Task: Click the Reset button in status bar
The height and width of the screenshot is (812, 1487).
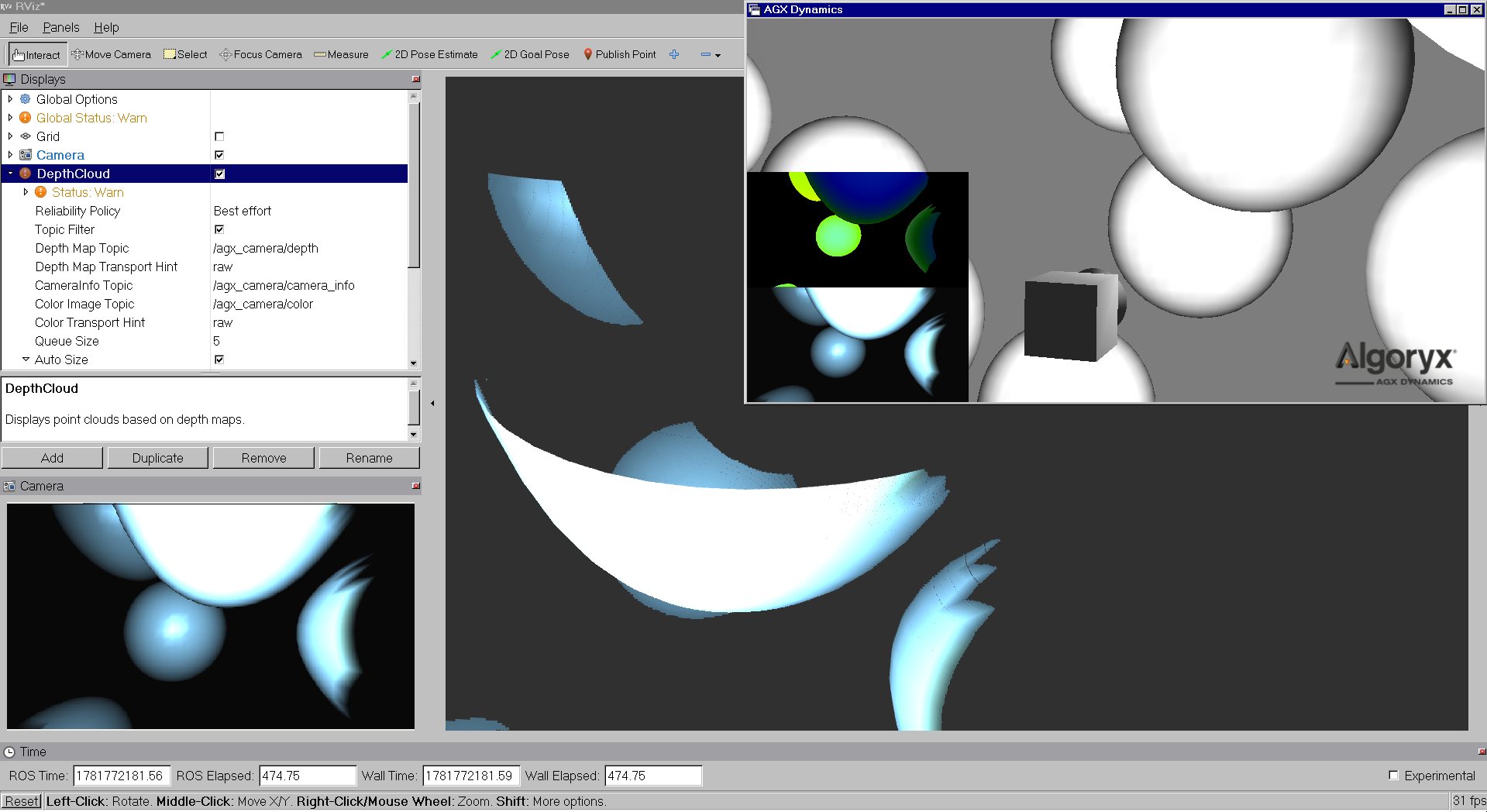Action: tap(22, 801)
